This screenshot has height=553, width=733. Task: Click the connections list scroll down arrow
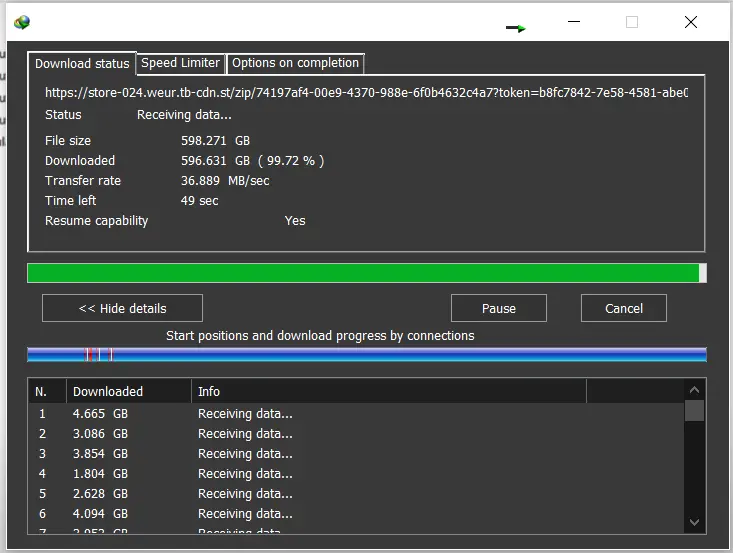pyautogui.click(x=694, y=522)
